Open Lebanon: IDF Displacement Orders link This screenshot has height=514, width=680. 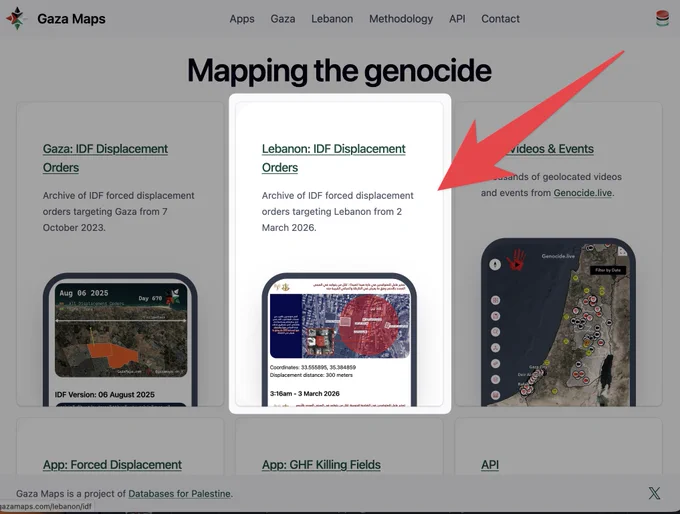pos(333,158)
